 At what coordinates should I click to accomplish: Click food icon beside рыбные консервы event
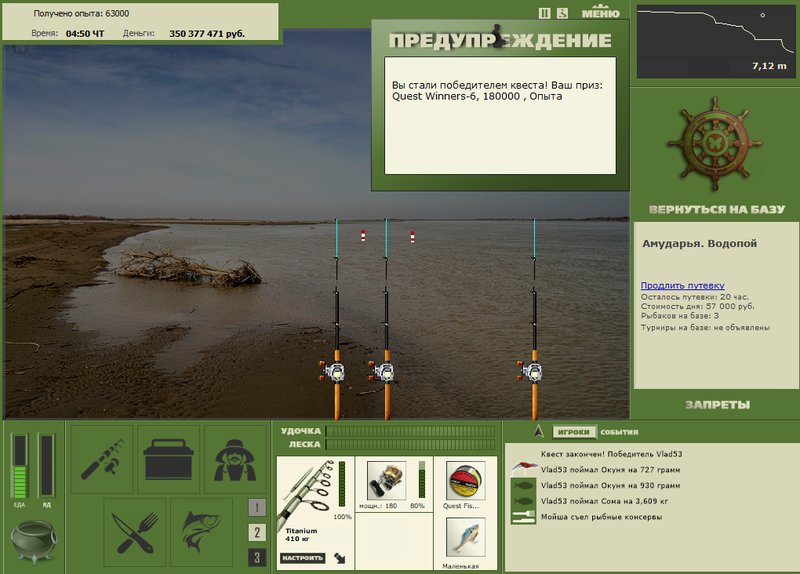click(x=523, y=516)
